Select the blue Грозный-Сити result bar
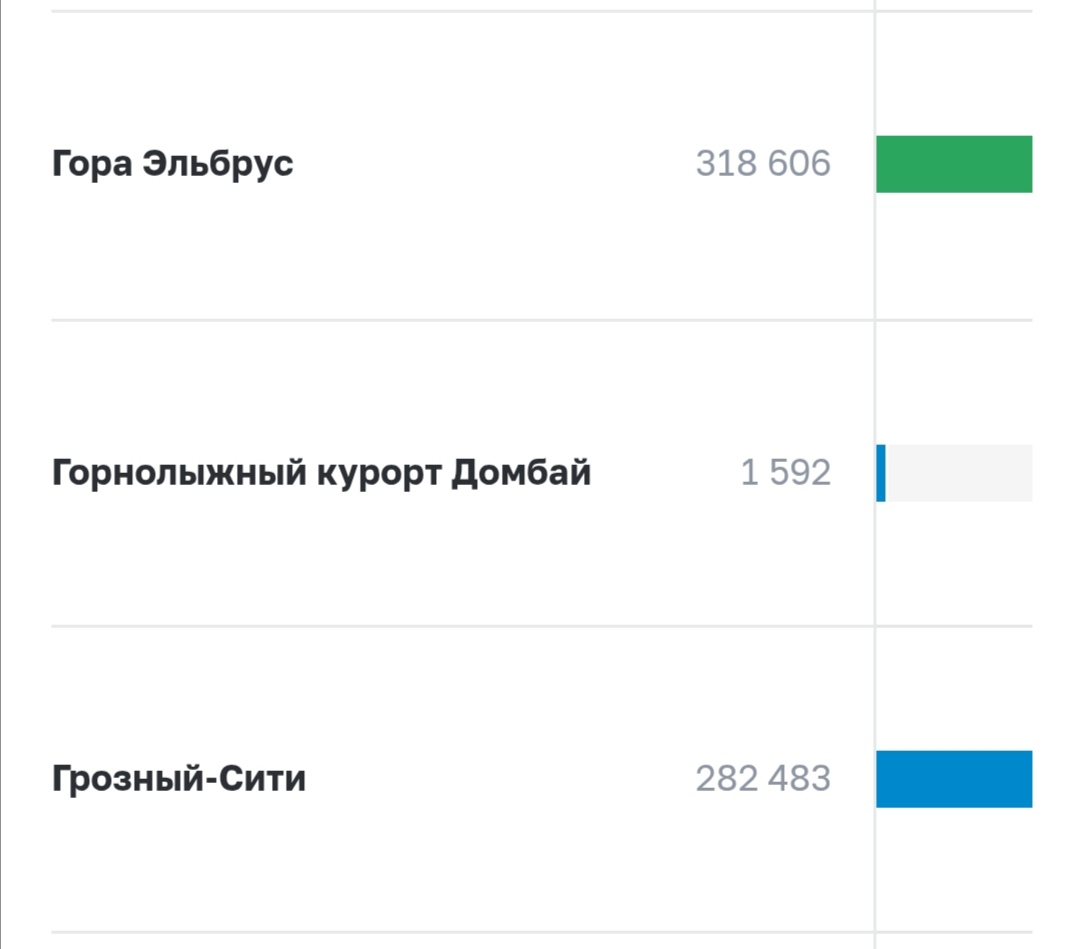 (x=954, y=779)
